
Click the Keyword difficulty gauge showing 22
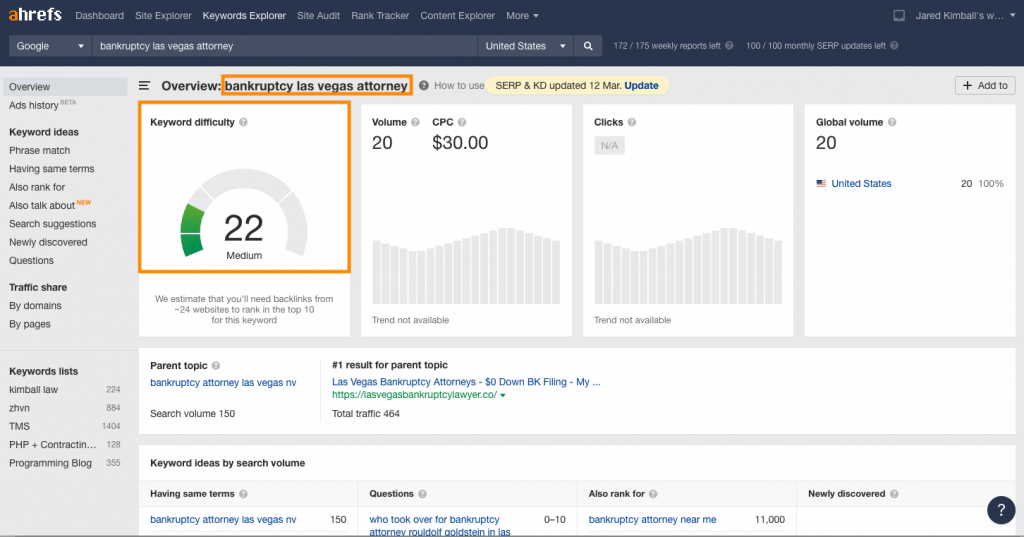[244, 214]
